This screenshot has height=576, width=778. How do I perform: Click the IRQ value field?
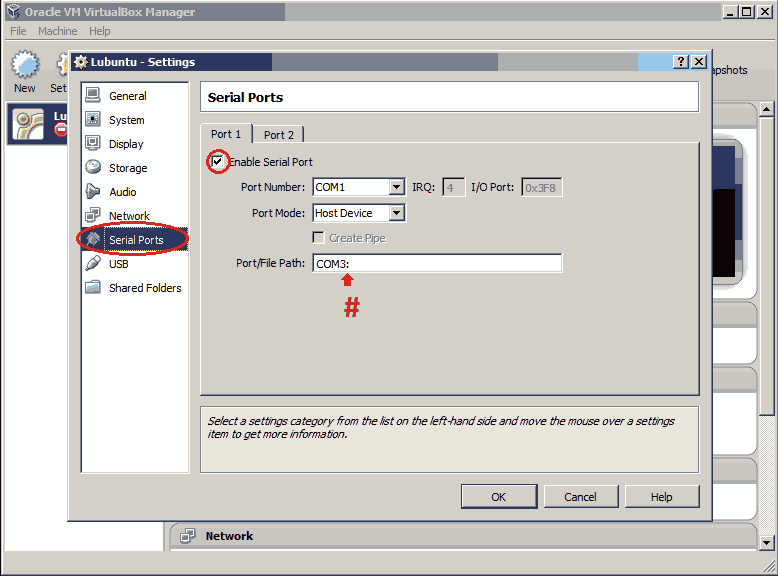(454, 188)
